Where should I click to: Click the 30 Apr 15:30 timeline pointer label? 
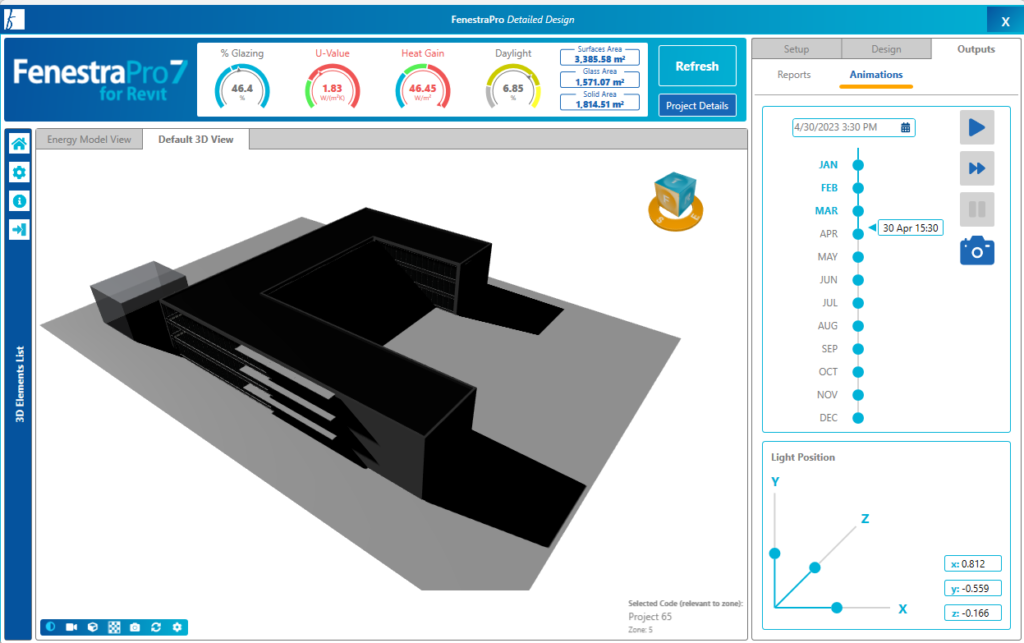coord(910,228)
